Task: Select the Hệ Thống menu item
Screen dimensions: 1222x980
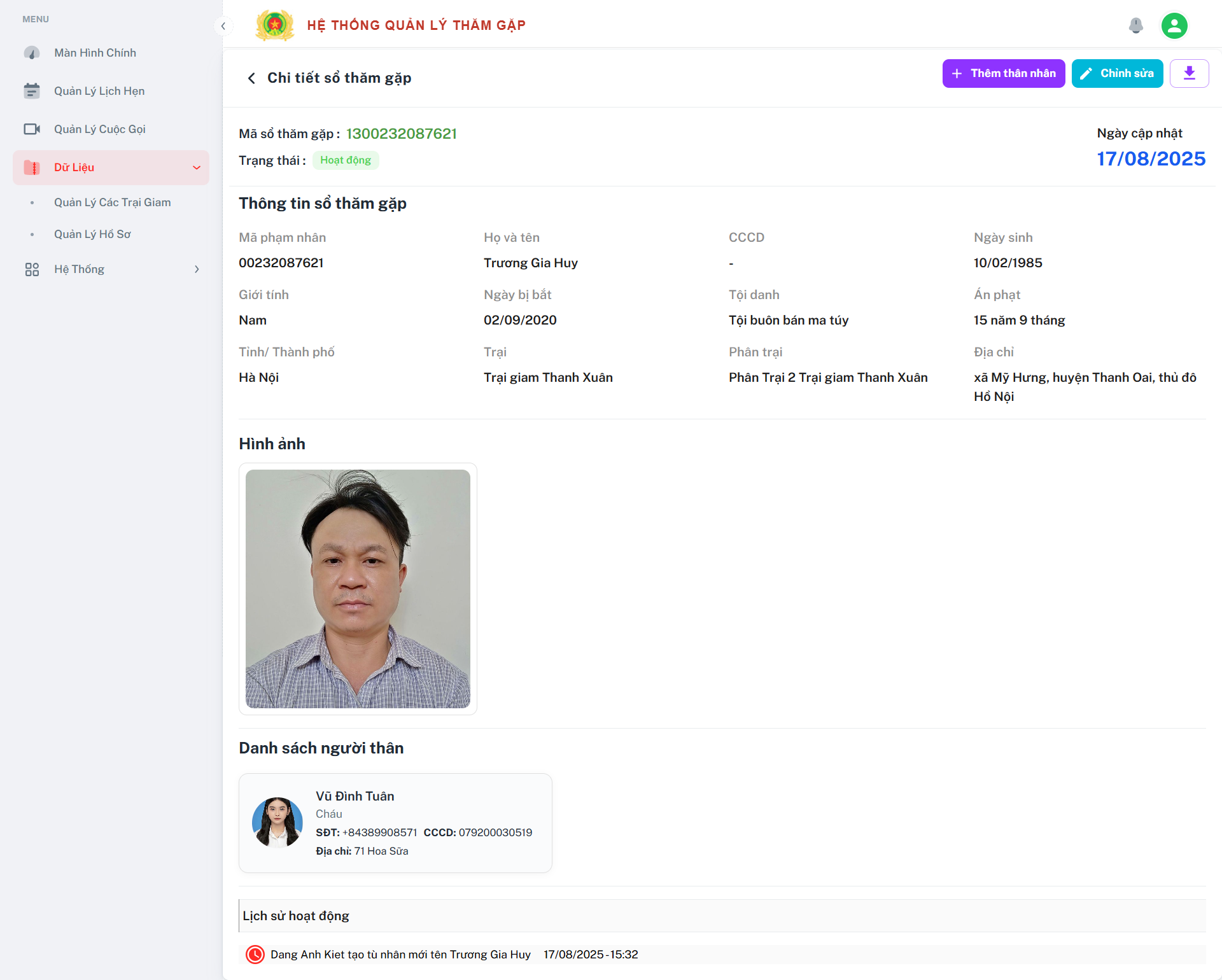Action: pos(111,269)
